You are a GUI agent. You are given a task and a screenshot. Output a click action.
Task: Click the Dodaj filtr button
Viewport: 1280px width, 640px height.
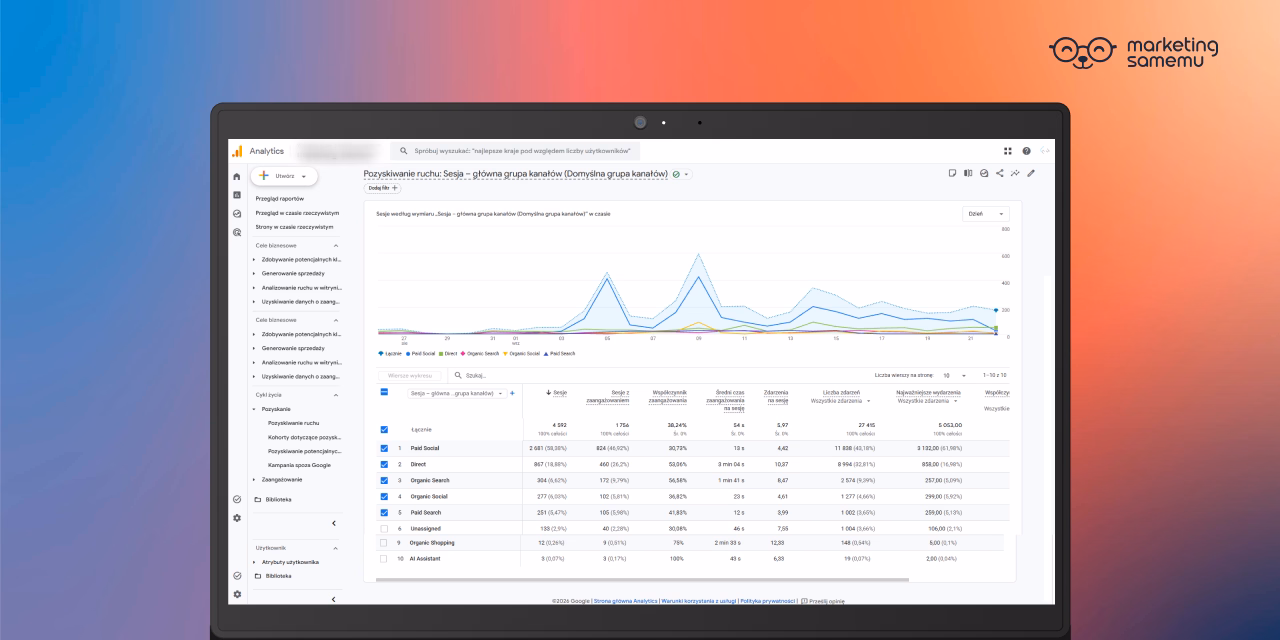click(x=382, y=188)
